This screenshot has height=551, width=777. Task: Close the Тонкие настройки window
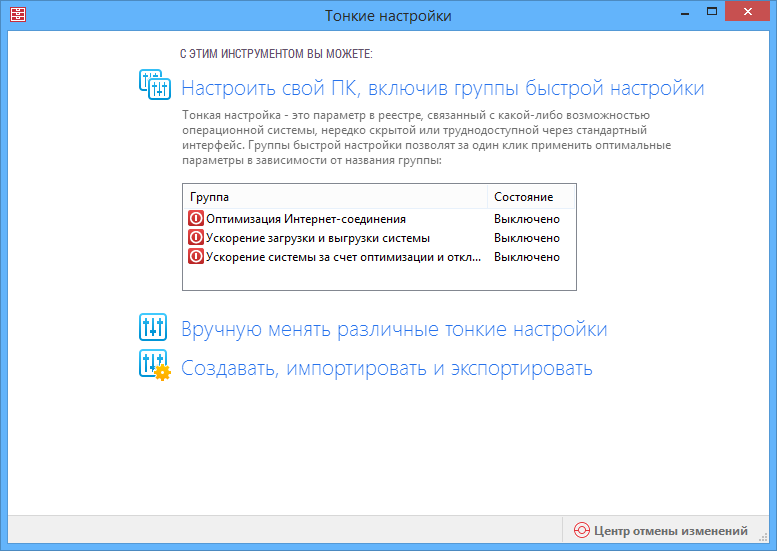click(x=747, y=11)
